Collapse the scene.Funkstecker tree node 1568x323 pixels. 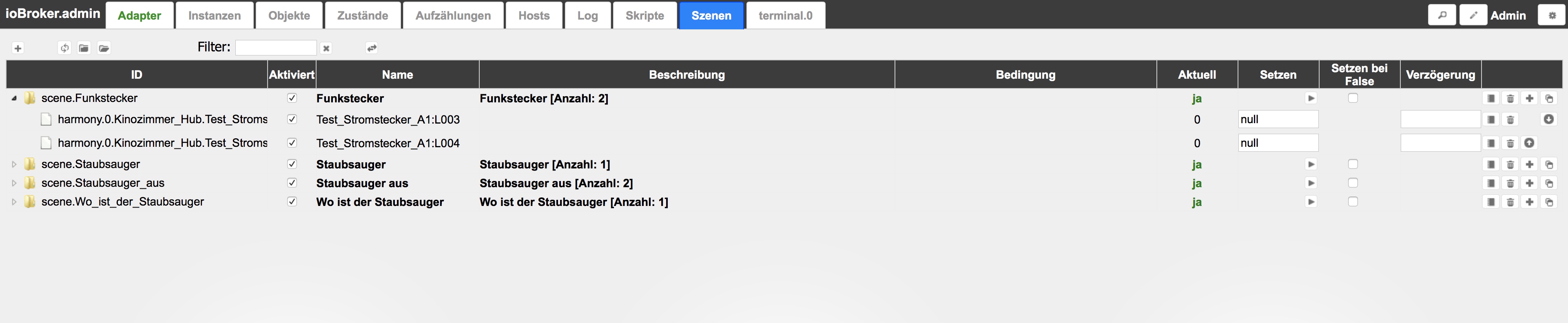point(14,98)
